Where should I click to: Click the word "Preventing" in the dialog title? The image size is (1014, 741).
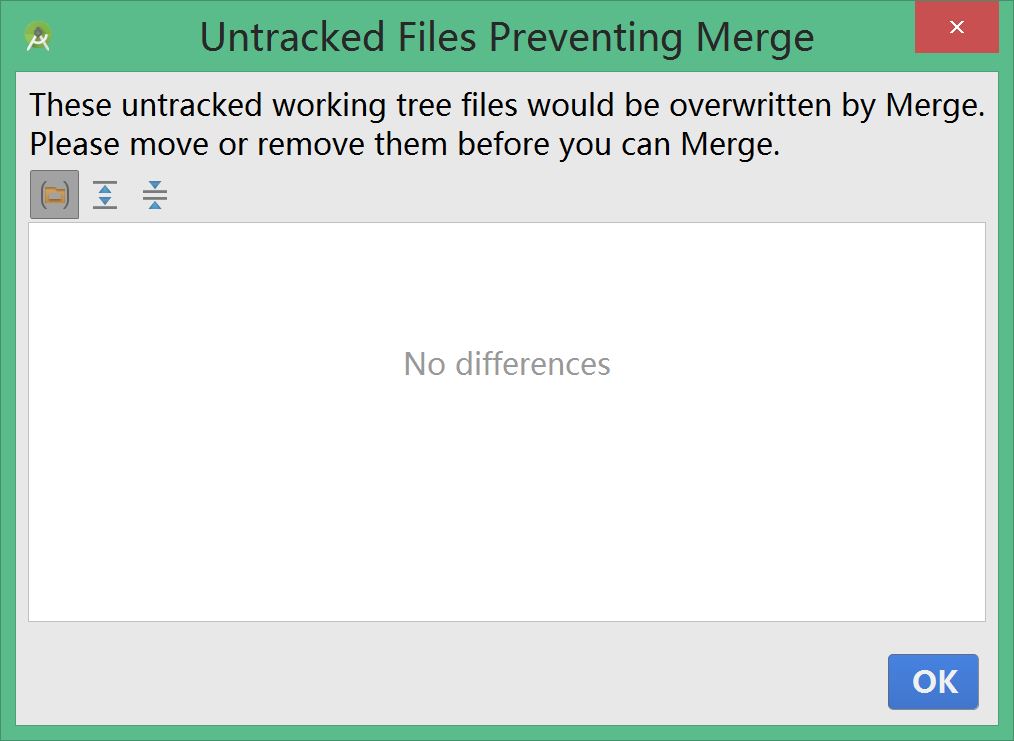tap(588, 37)
